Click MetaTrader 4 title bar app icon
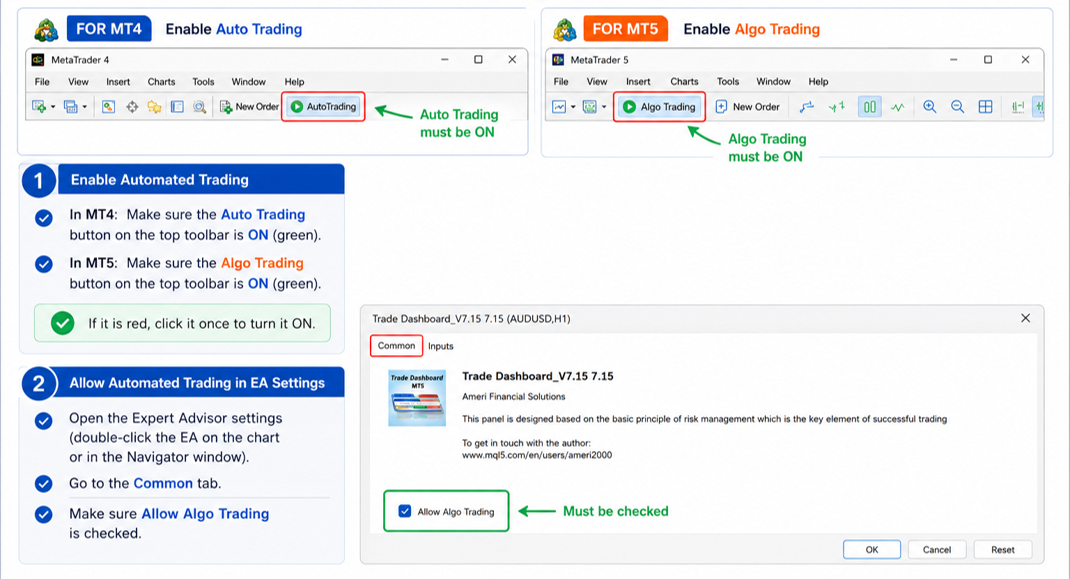1070x579 pixels. (x=38, y=59)
